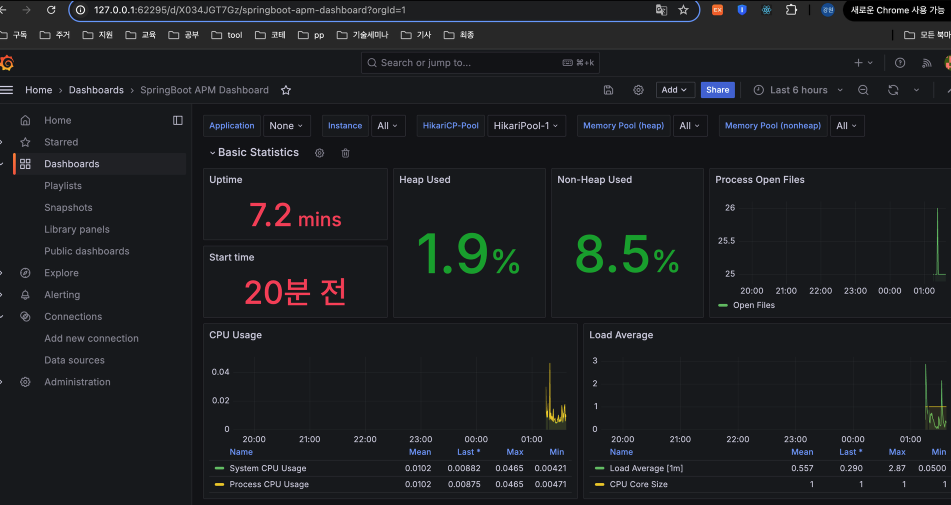Open Explore in the sidebar
951x505 pixels.
61,273
